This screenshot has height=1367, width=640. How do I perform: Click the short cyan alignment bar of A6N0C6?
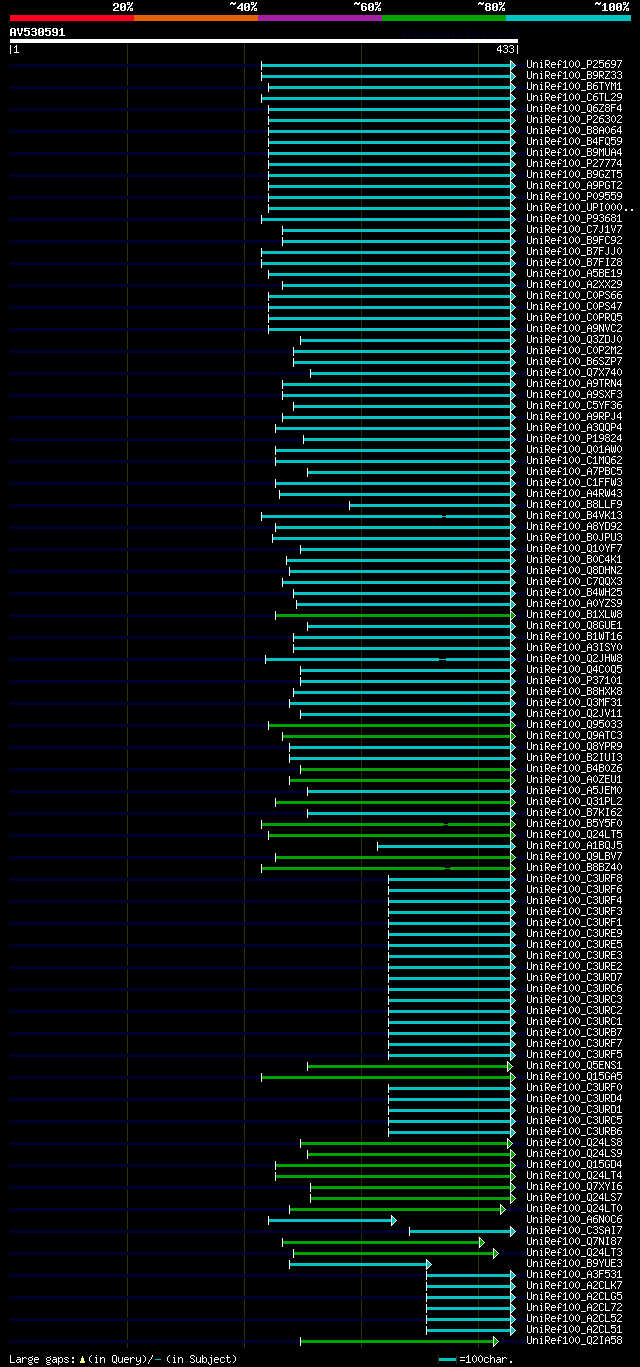[332, 1220]
